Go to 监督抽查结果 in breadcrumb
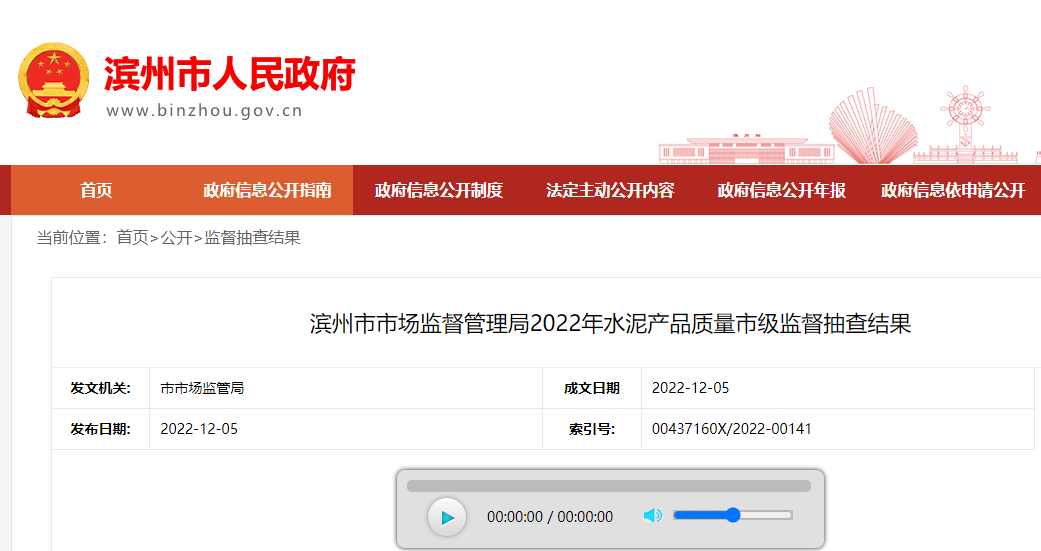 click(252, 238)
